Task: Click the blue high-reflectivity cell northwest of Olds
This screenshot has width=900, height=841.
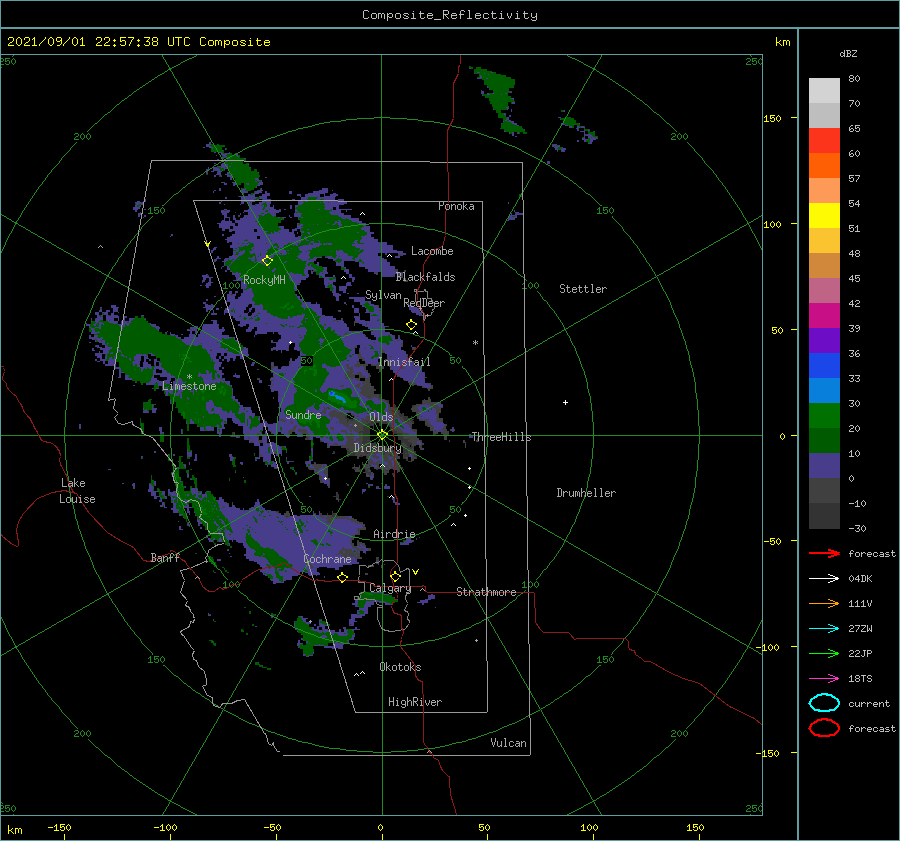Action: (x=338, y=396)
